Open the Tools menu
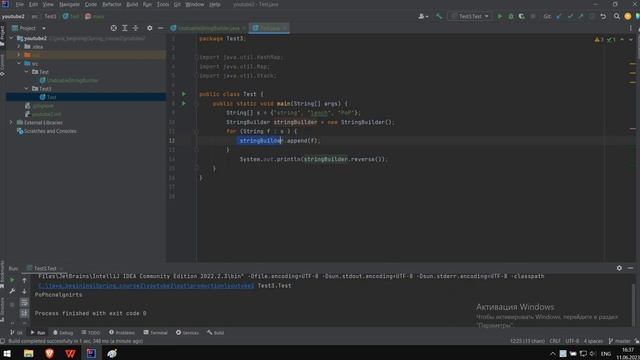 (x=162, y=4)
